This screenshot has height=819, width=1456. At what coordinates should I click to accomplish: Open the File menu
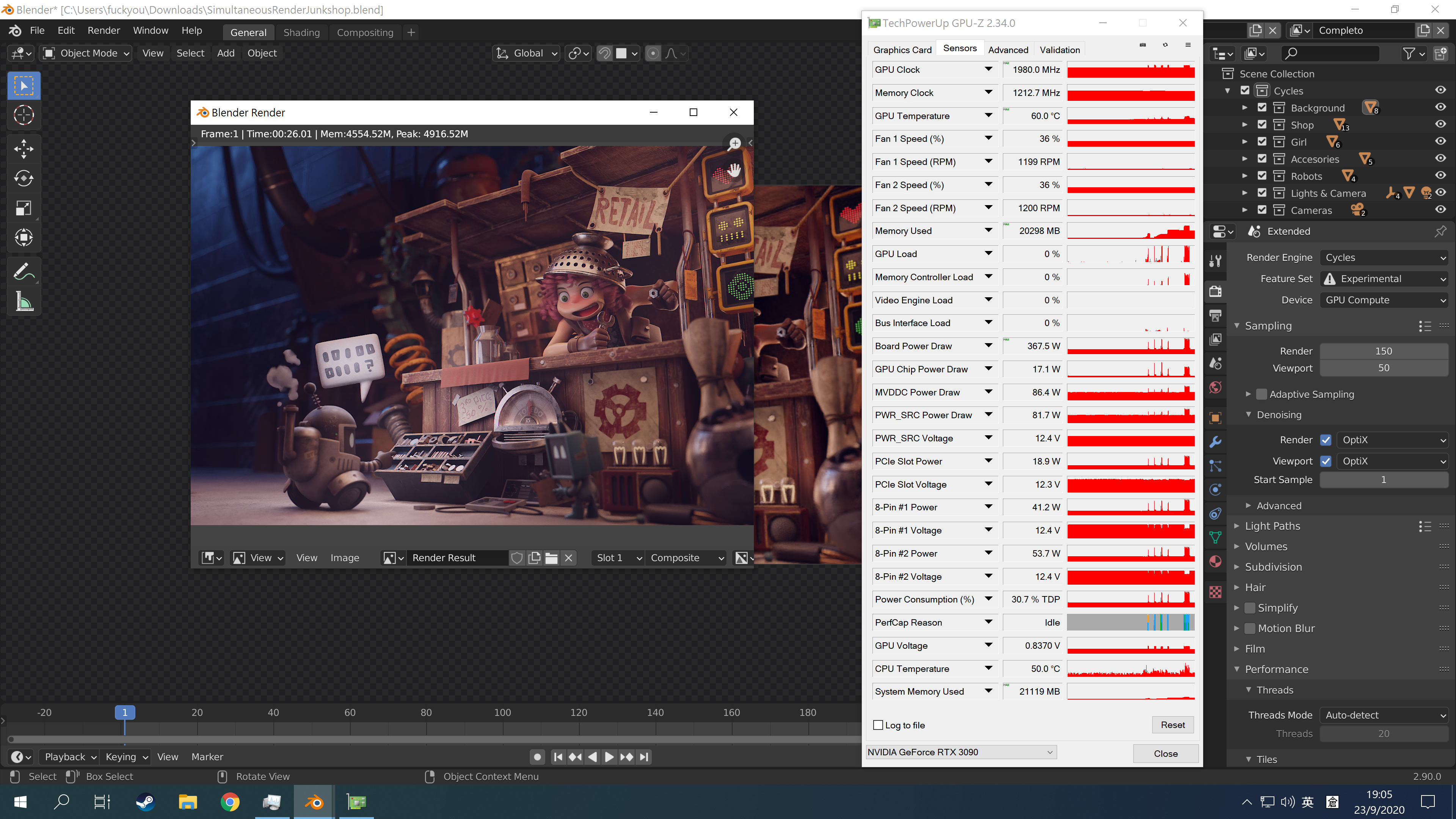(37, 30)
